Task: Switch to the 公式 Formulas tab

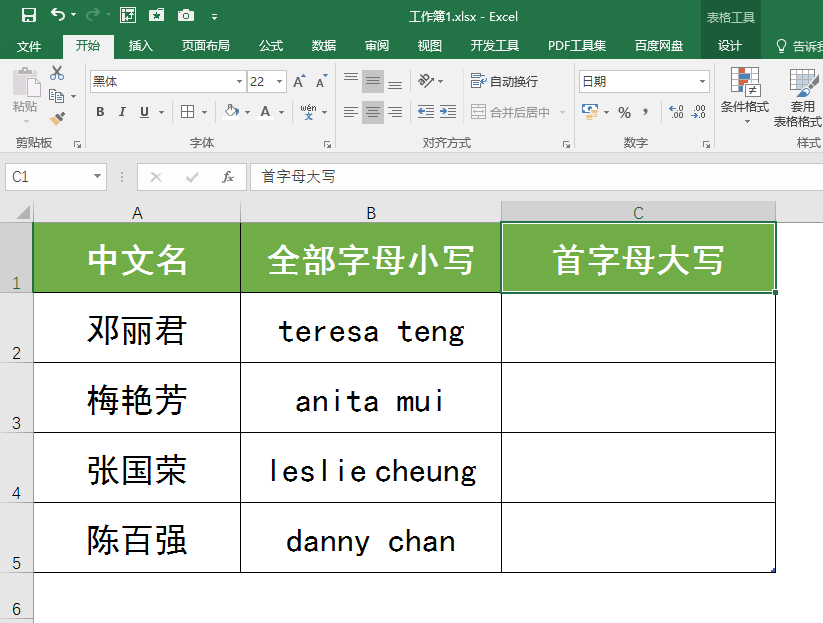Action: pos(271,46)
